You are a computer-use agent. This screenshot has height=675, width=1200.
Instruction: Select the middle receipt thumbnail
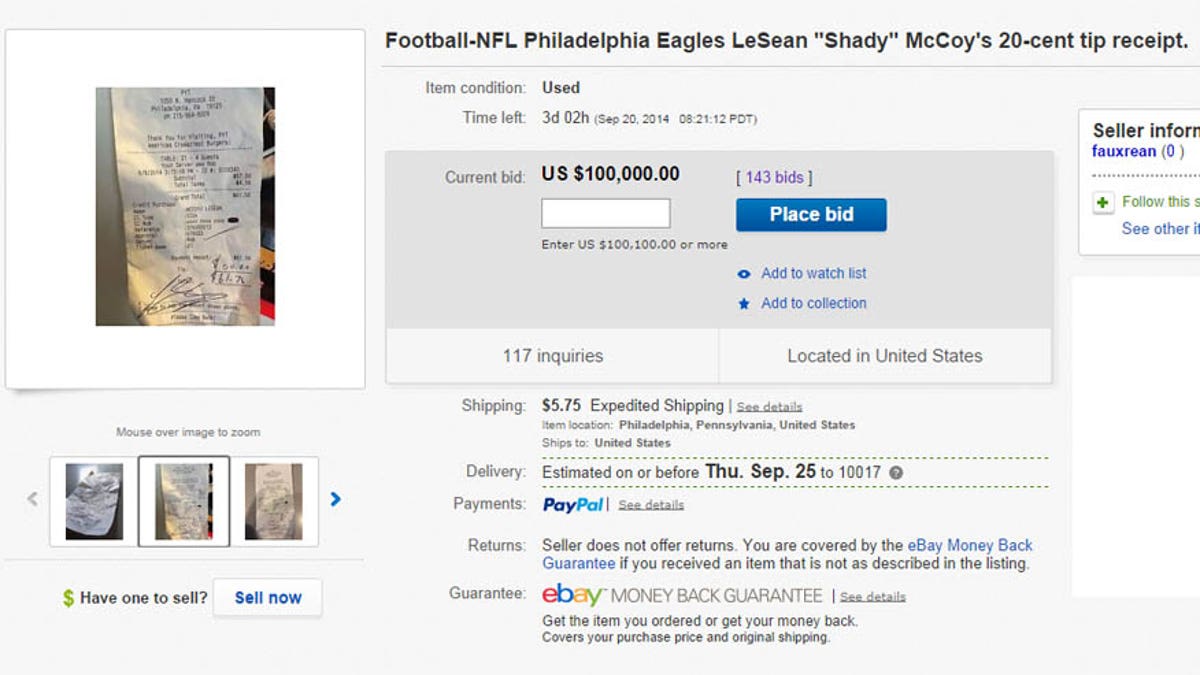(x=184, y=501)
